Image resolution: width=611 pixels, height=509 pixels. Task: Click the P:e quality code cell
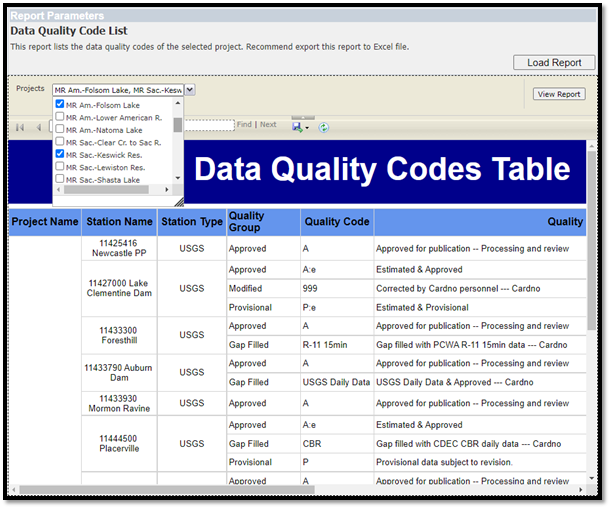point(337,308)
